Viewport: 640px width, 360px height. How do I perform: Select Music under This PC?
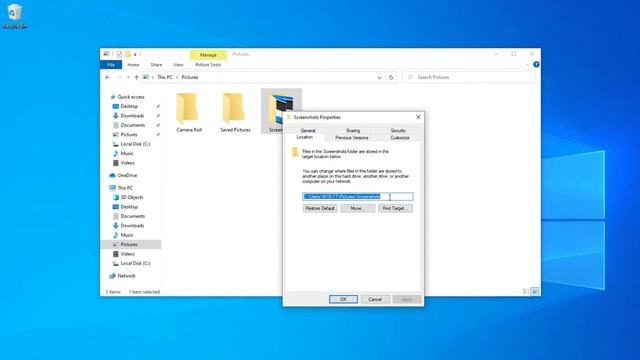coord(127,235)
